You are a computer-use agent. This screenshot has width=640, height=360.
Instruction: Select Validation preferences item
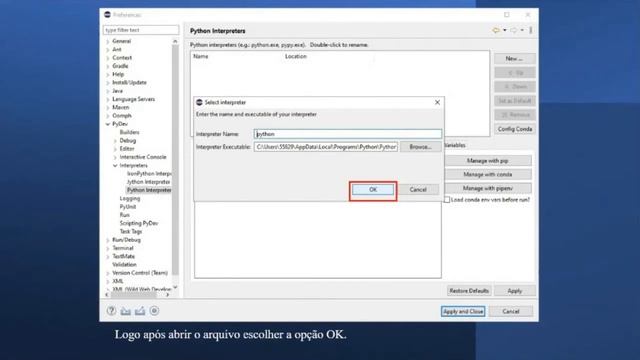point(124,264)
